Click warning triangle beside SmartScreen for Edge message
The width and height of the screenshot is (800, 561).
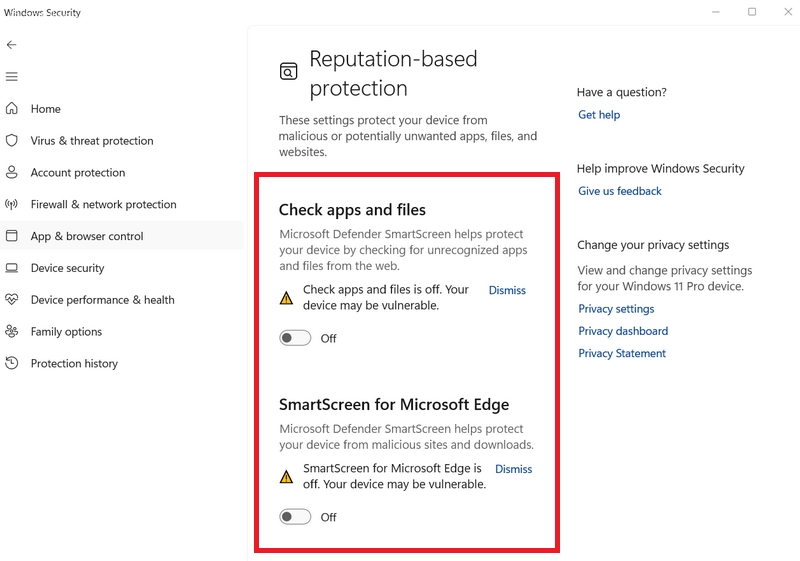click(x=286, y=477)
